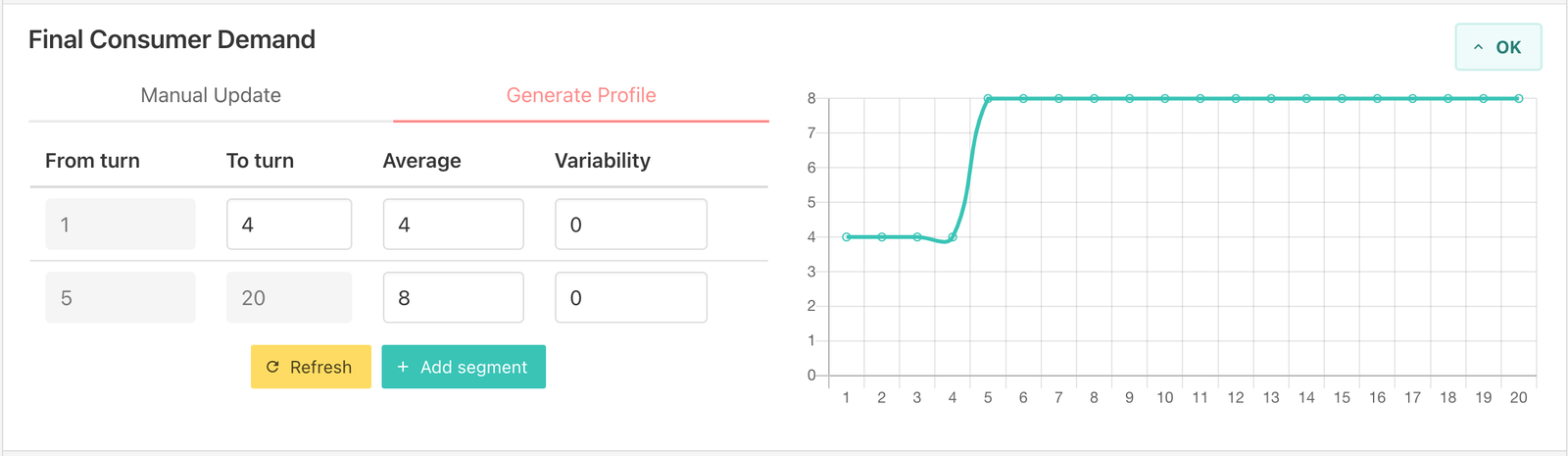This screenshot has width=1568, height=456.
Task: Edit Average field with value 4
Action: 453,225
